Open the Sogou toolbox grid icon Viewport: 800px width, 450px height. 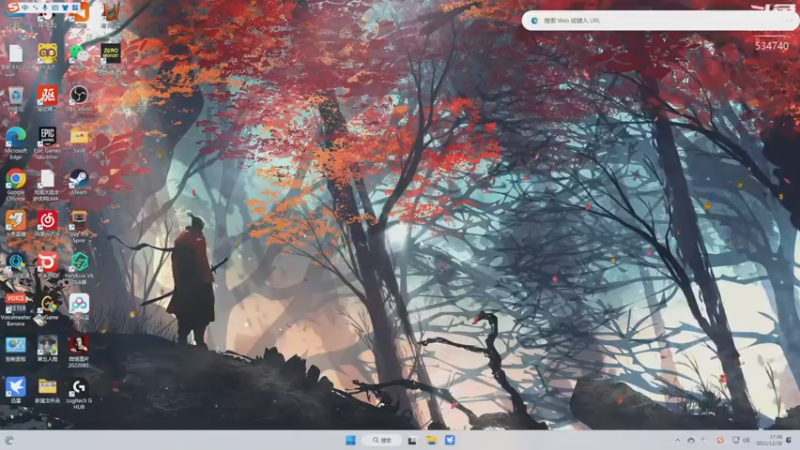(76, 8)
